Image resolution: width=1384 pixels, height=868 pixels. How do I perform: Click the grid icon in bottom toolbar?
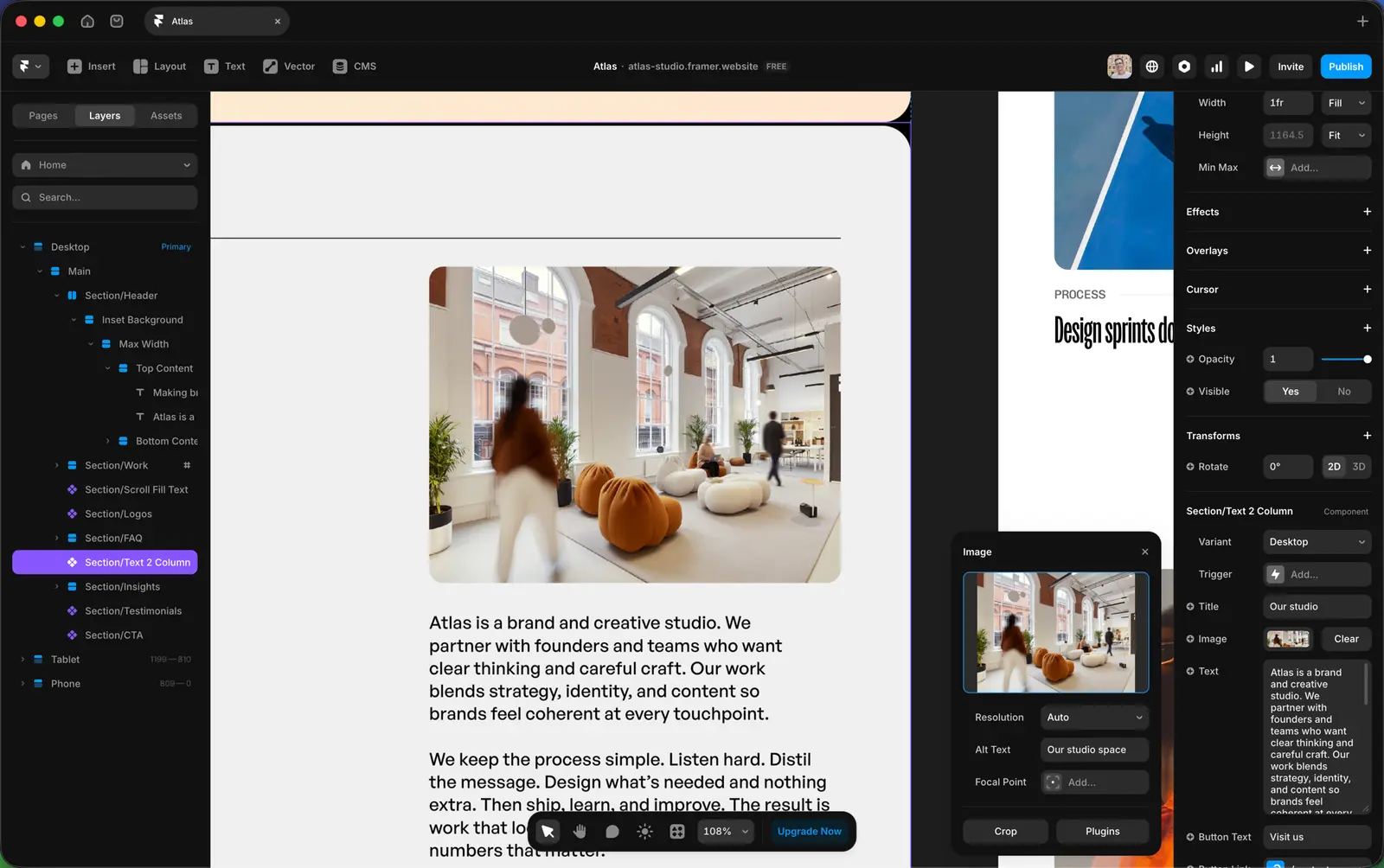677,832
